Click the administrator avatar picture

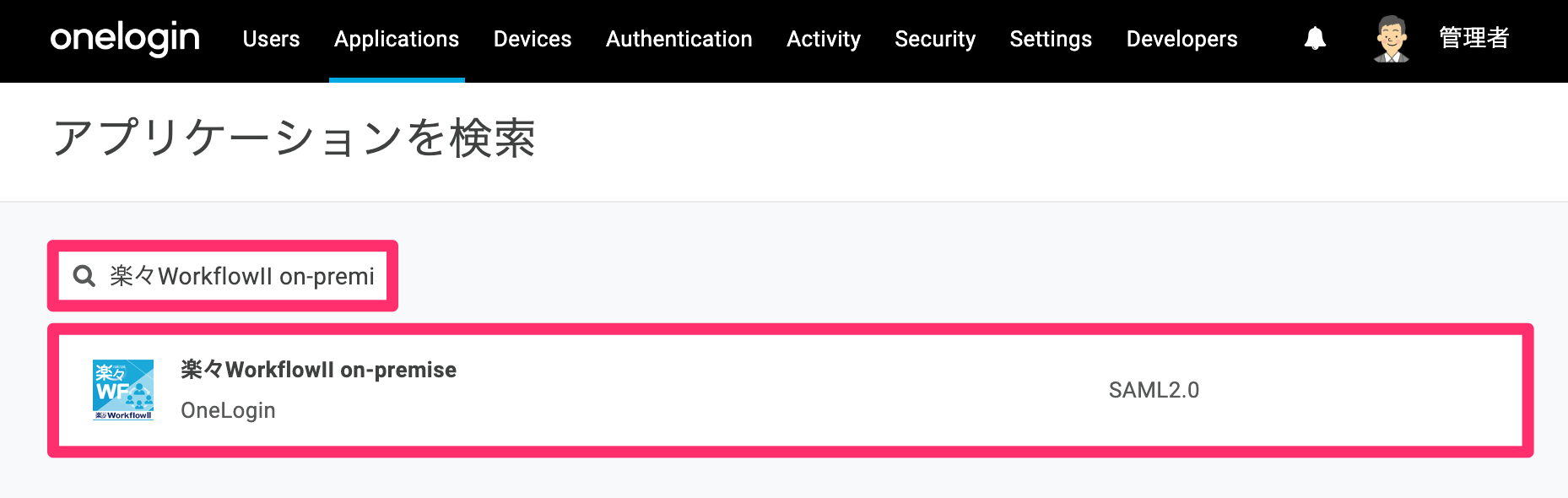[1391, 39]
